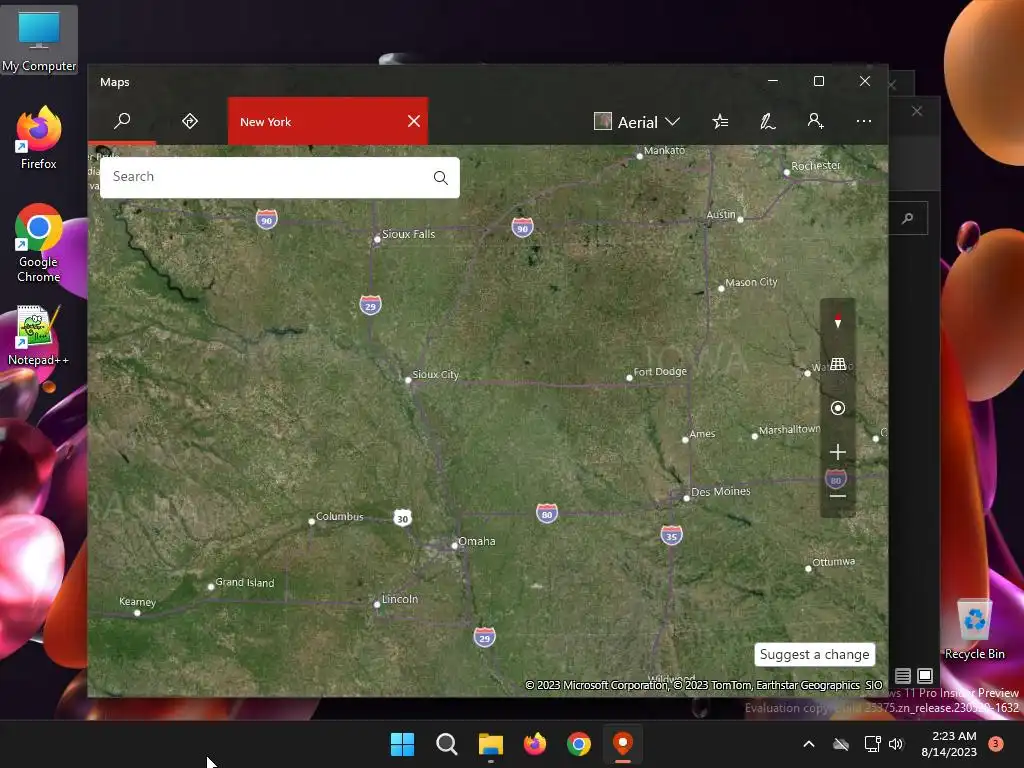
Task: Launch Firefox from the taskbar
Action: coord(535,744)
